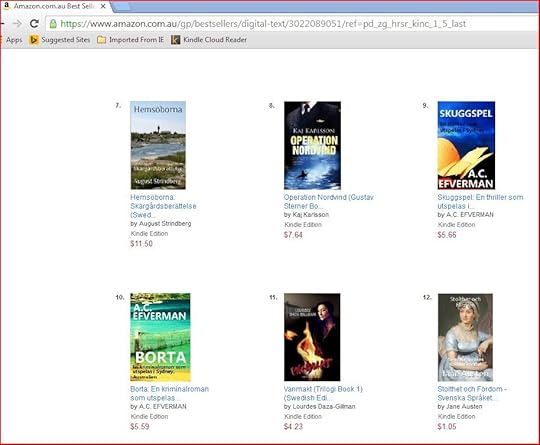Click author A.C. EFVERMAN under Skuggspel
The image size is (540, 445).
tap(470, 215)
